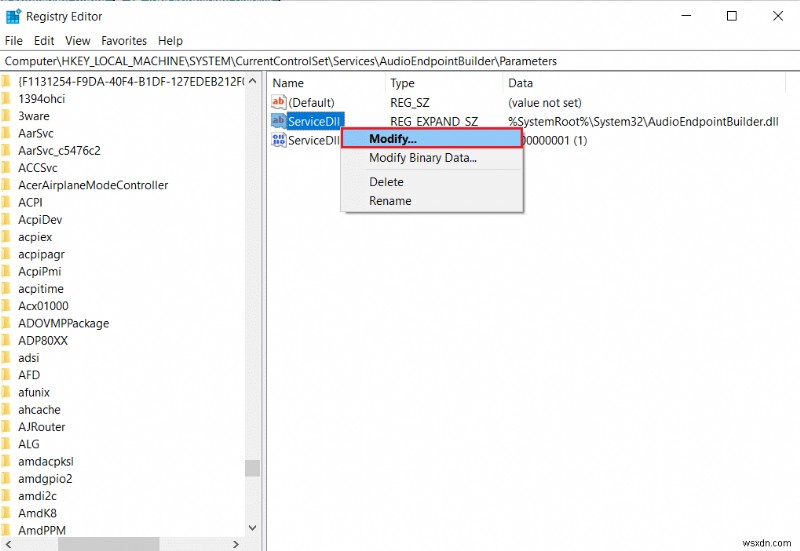Close the Registry Editor window

[x=778, y=16]
